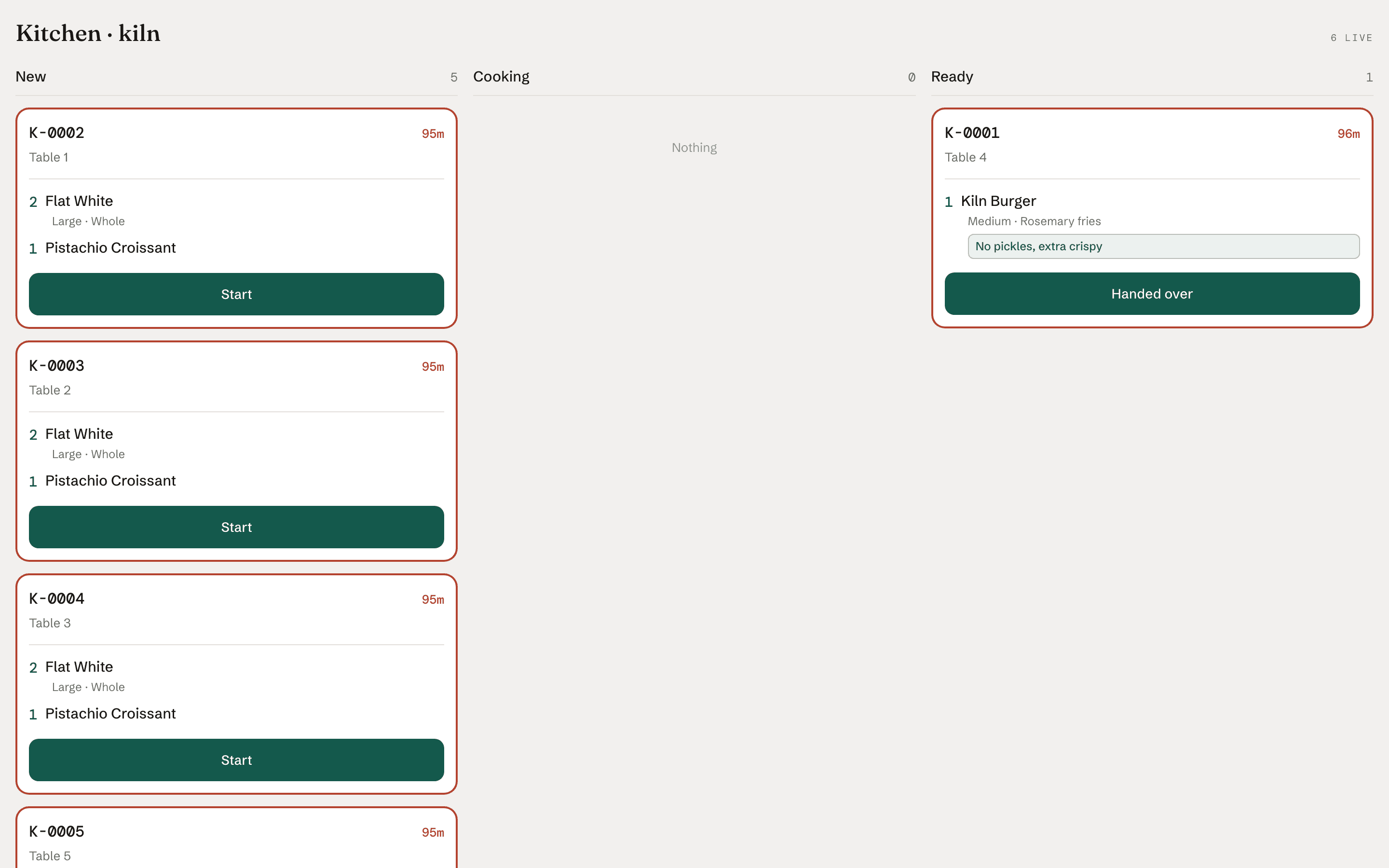
Task: Start order K-0004 for Table 3
Action: [x=236, y=760]
